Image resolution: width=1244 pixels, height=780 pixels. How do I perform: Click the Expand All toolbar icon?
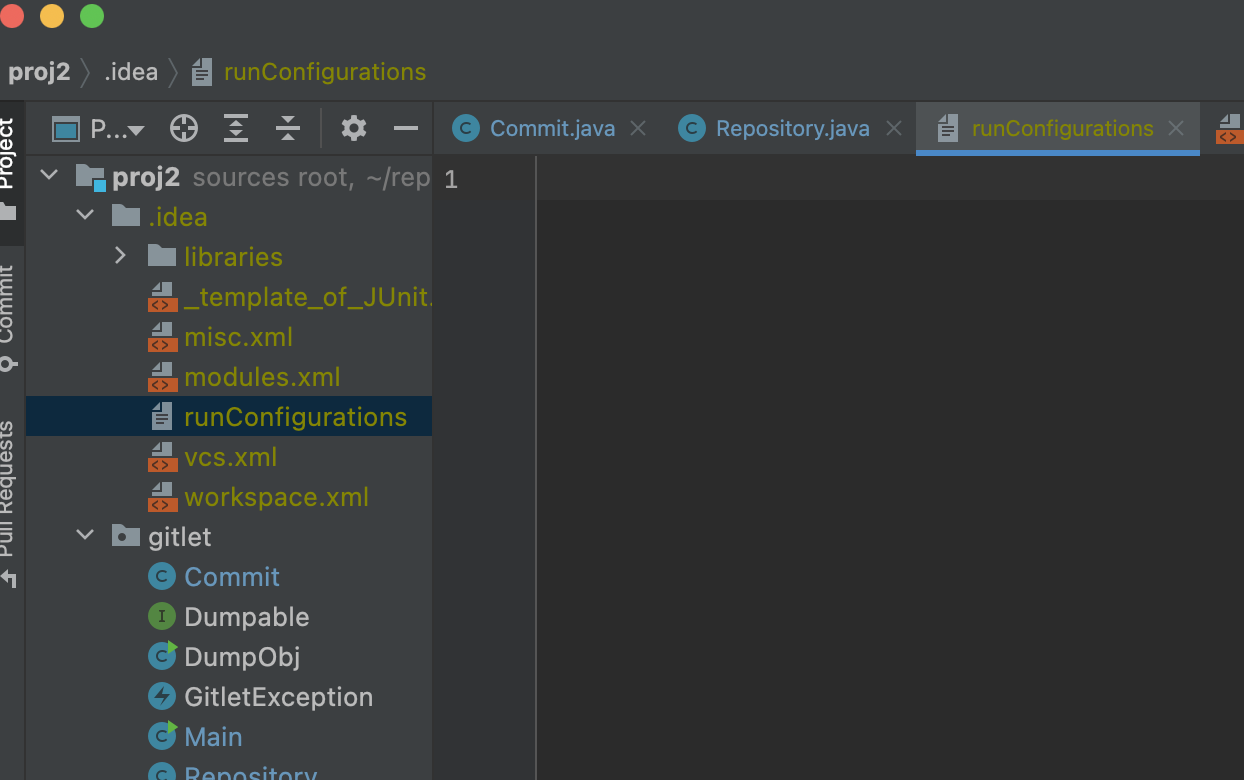coord(235,128)
